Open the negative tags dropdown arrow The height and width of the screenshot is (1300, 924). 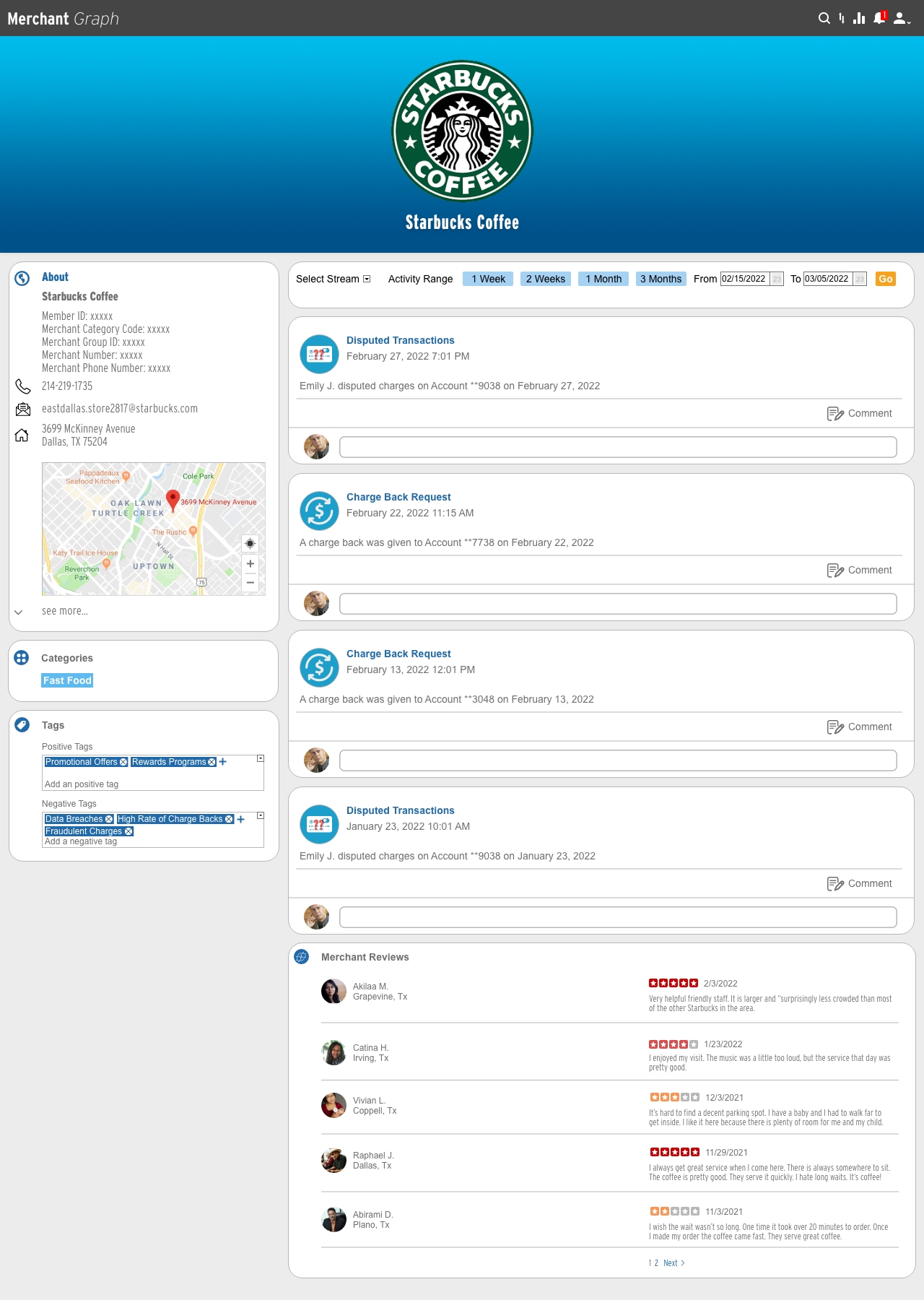[x=261, y=815]
